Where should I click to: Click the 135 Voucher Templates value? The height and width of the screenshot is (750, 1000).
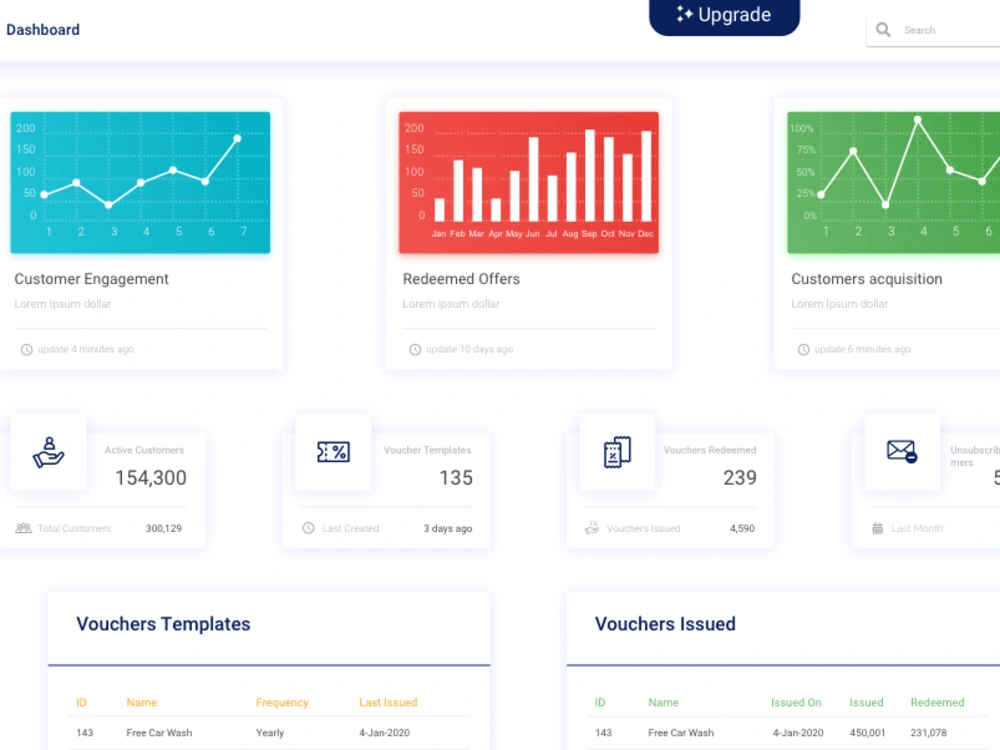456,478
